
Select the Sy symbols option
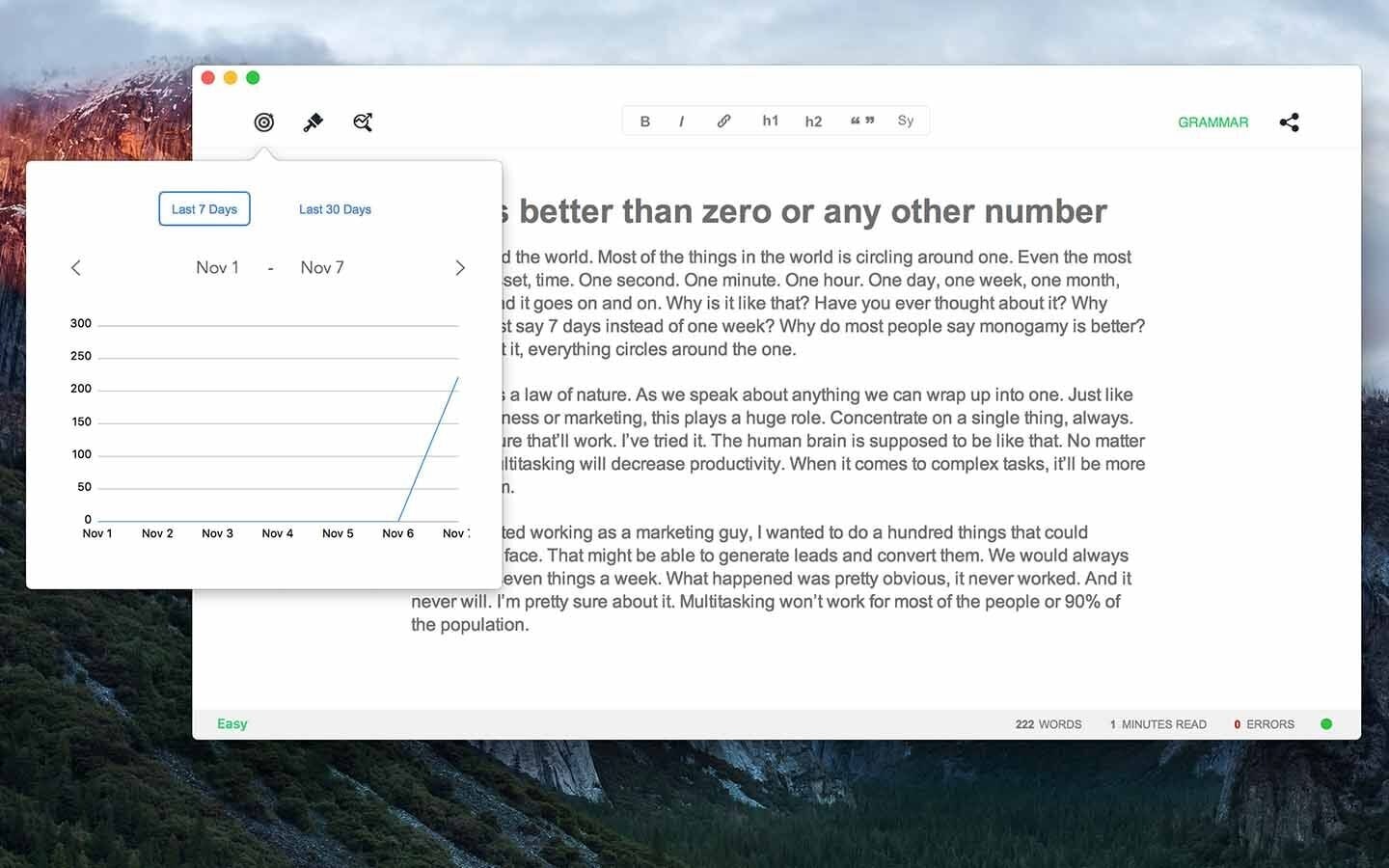coord(905,121)
